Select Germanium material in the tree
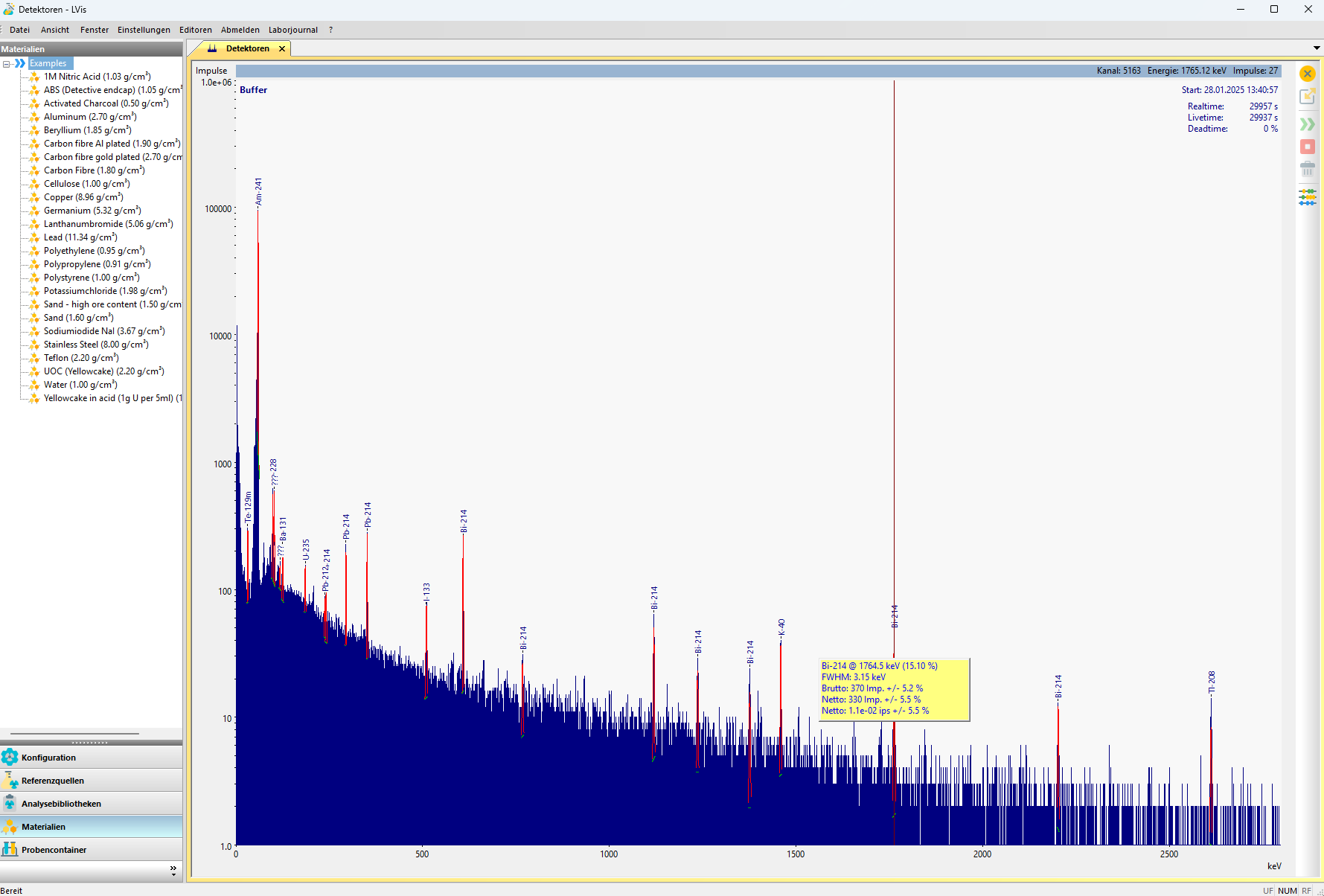 pos(92,211)
